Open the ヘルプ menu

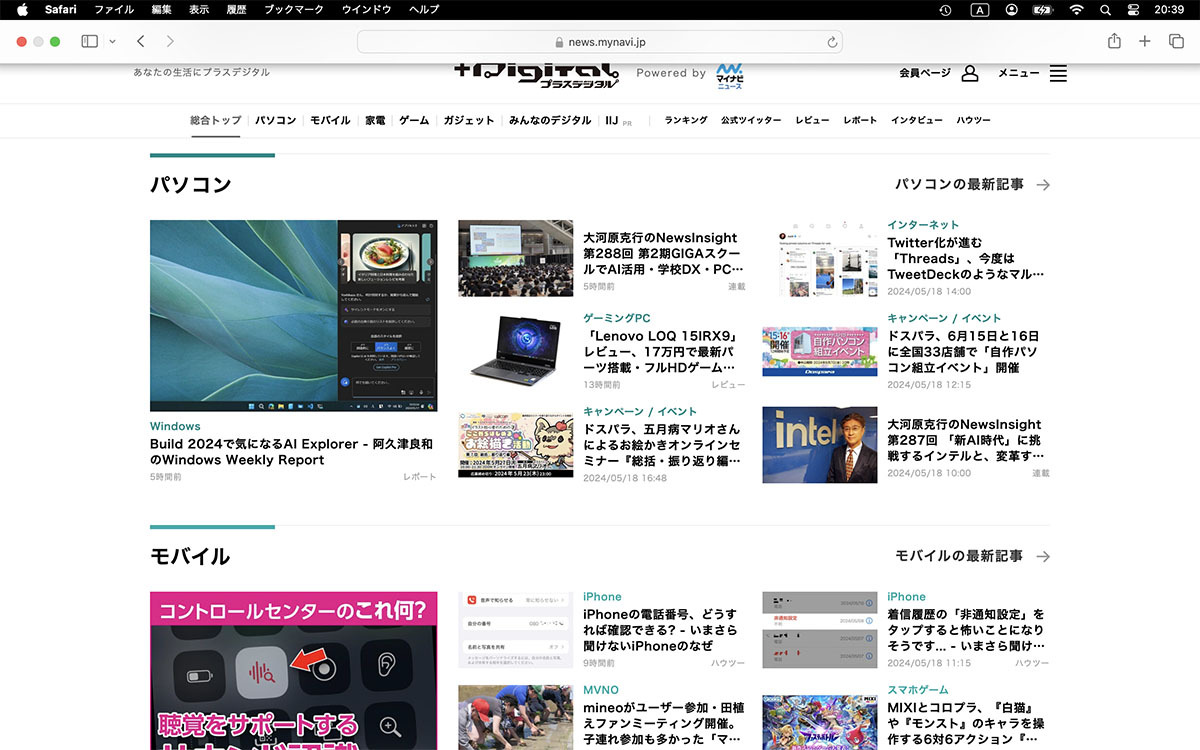424,9
